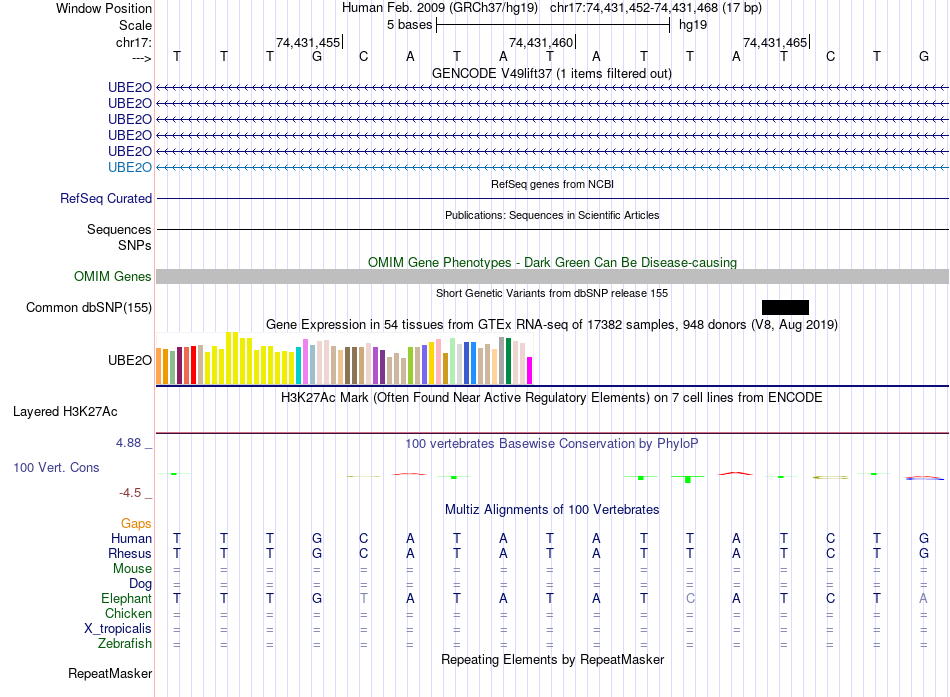Click the faded A base in Elephant row
950x697 pixels.
point(923,598)
